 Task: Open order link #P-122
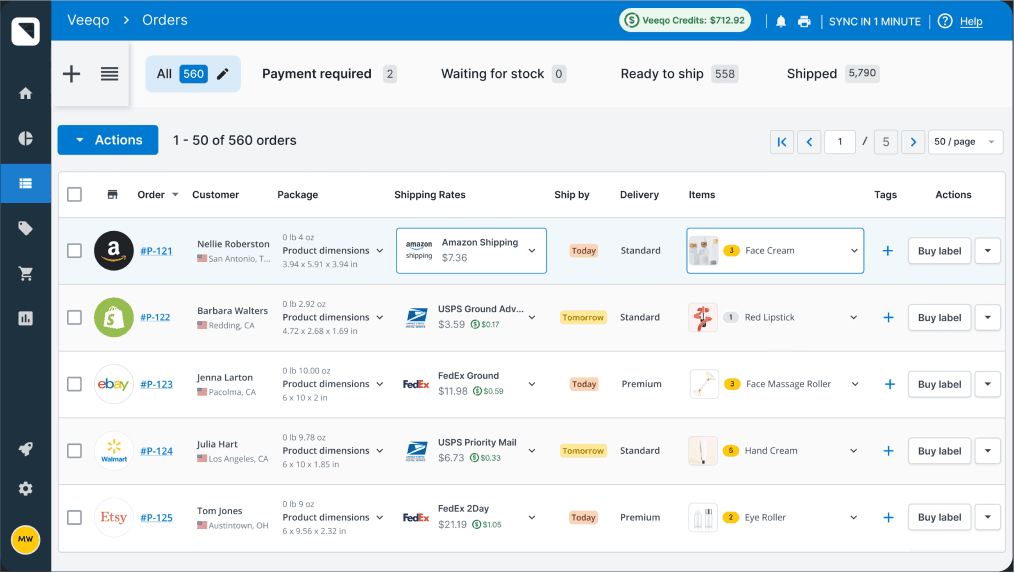(155, 317)
